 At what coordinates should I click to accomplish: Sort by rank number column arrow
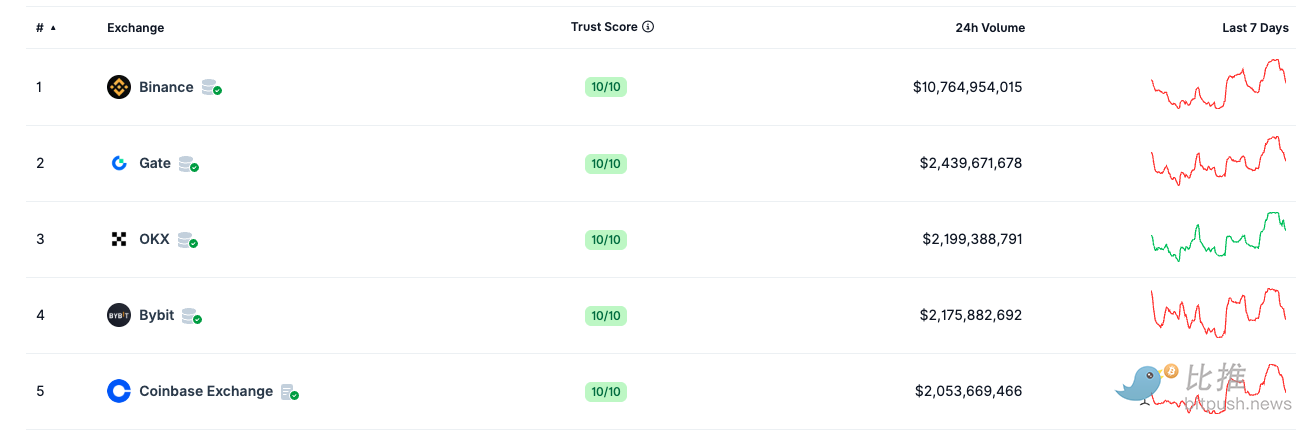click(x=53, y=28)
